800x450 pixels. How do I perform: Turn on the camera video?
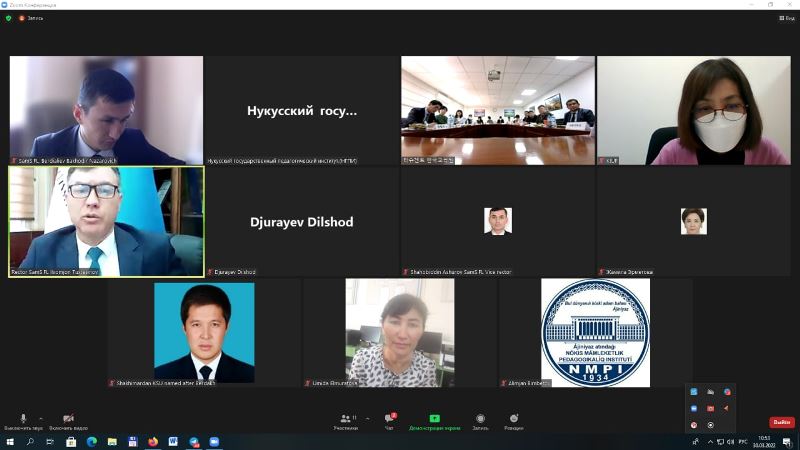68,419
